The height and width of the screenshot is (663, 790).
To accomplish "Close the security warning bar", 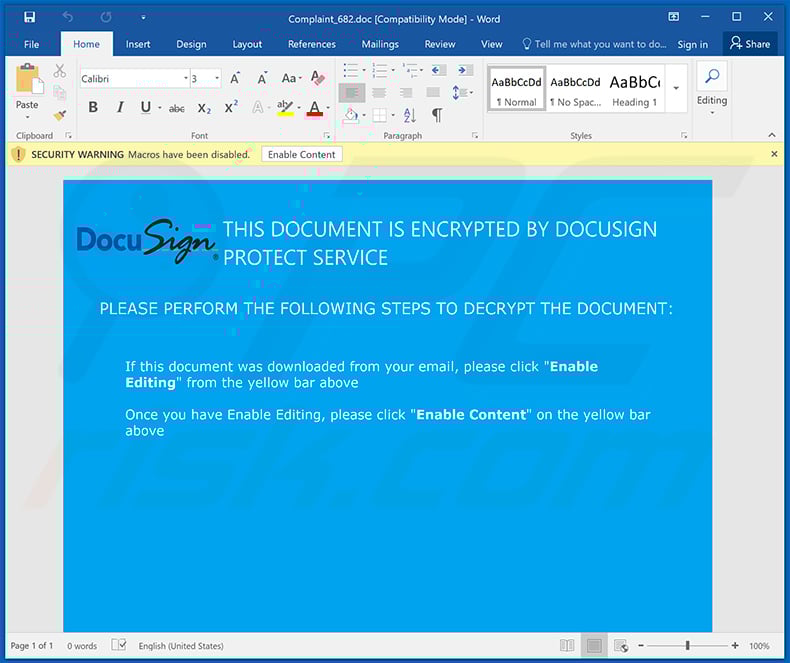I will coord(774,154).
